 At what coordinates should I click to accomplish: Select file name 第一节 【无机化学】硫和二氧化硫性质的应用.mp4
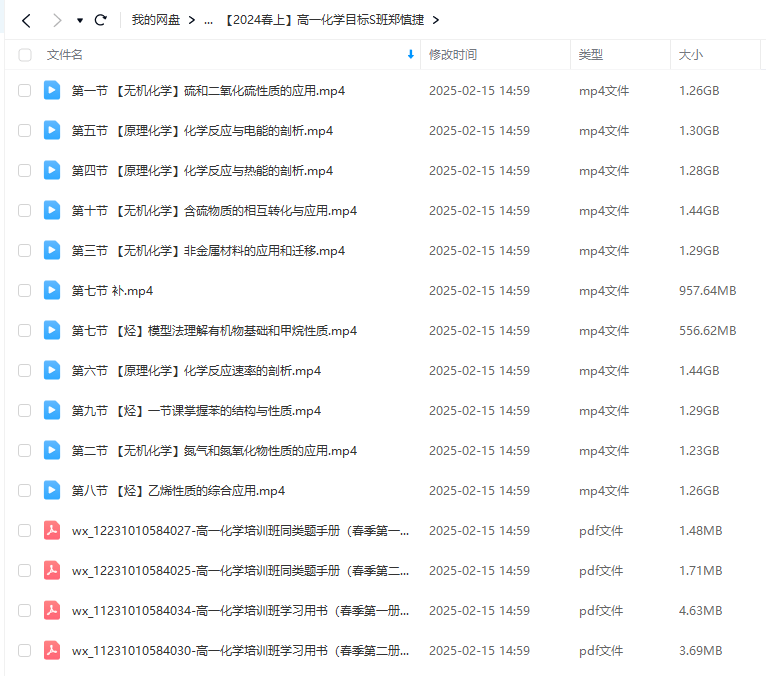[x=209, y=91]
